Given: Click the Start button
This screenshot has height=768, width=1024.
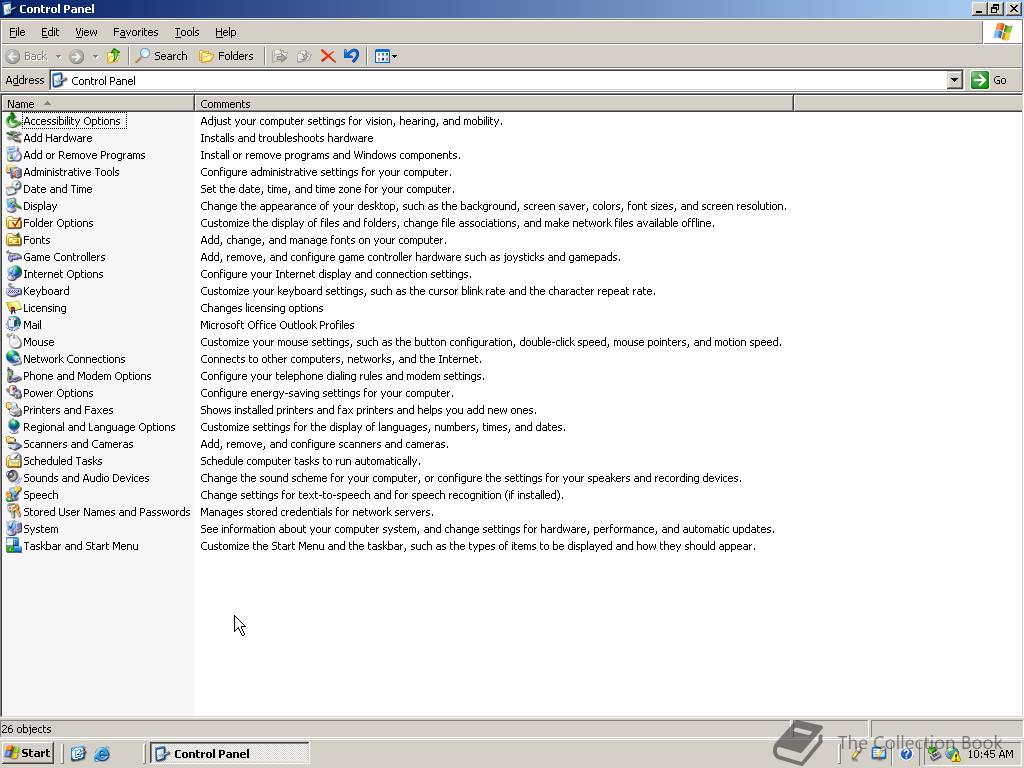Looking at the screenshot, I should tap(27, 753).
